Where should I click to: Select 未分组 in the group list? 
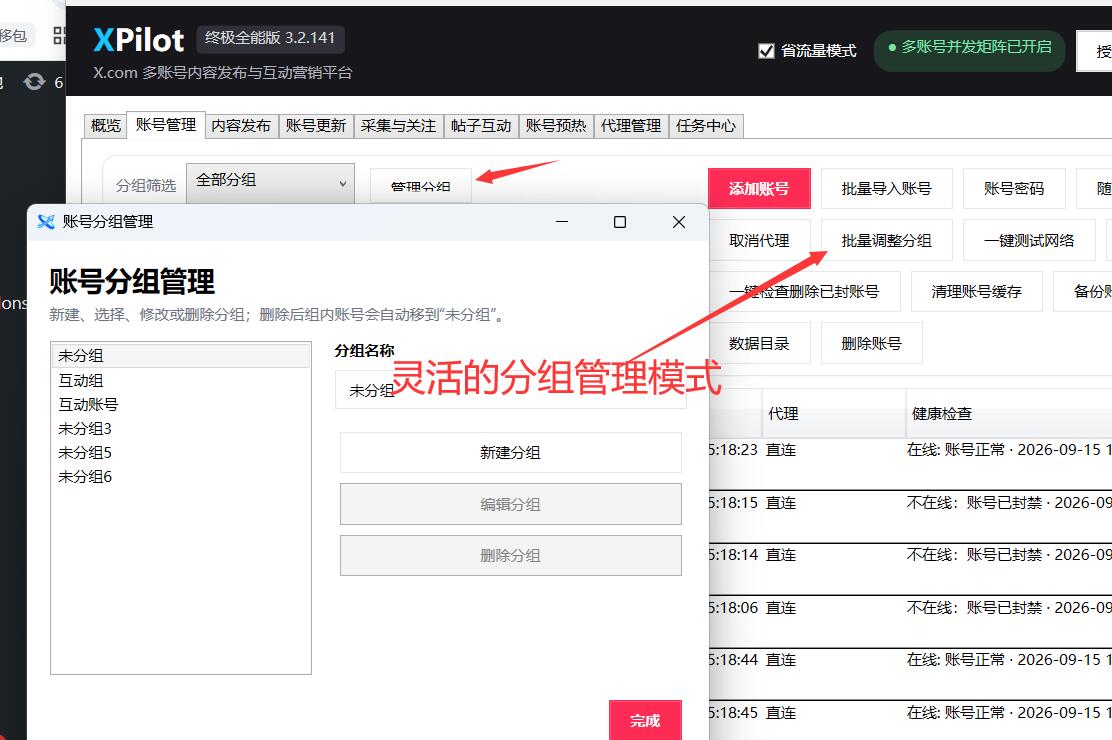coord(181,355)
